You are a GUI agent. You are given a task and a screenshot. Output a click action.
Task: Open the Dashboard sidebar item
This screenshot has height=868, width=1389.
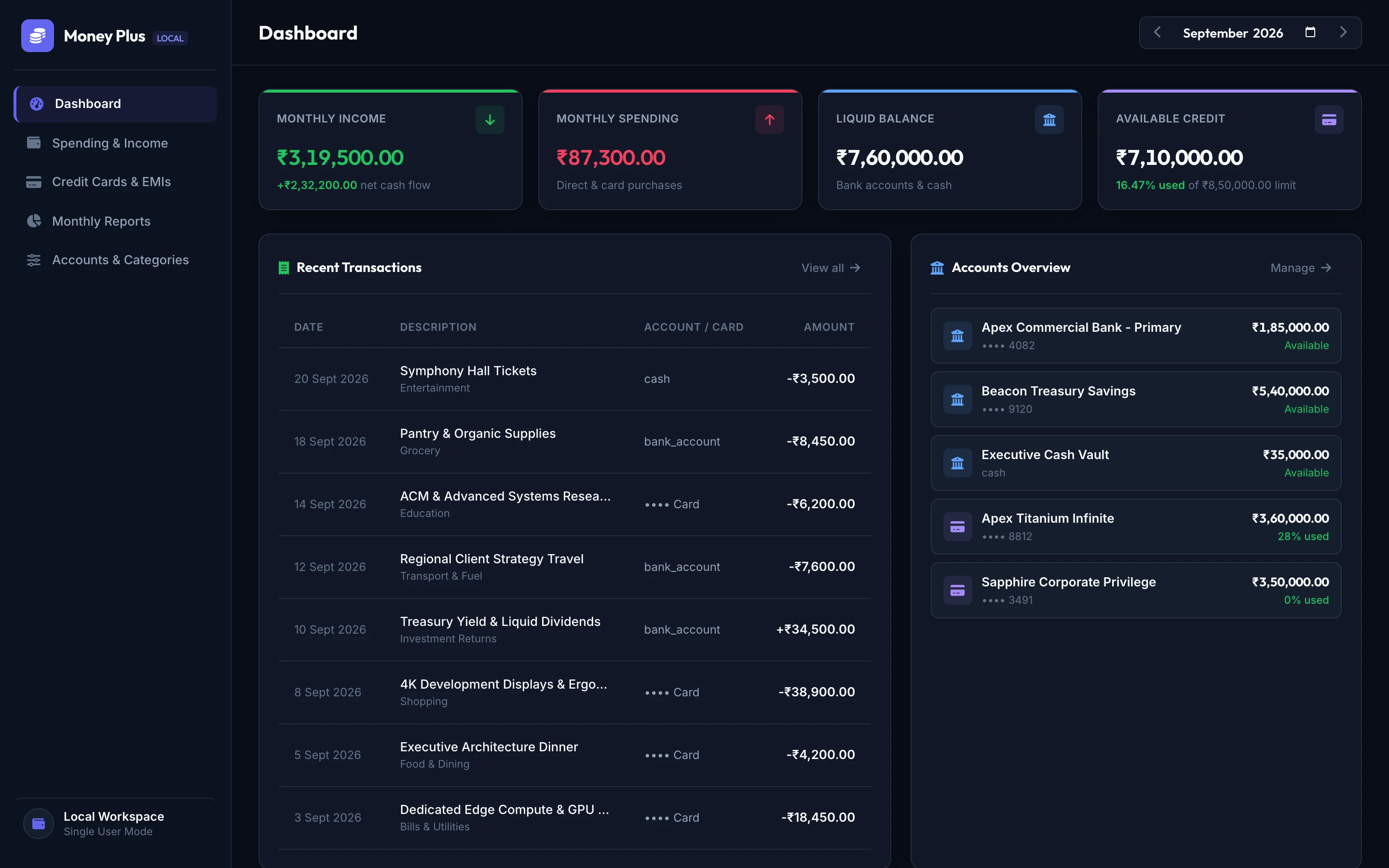(115, 104)
